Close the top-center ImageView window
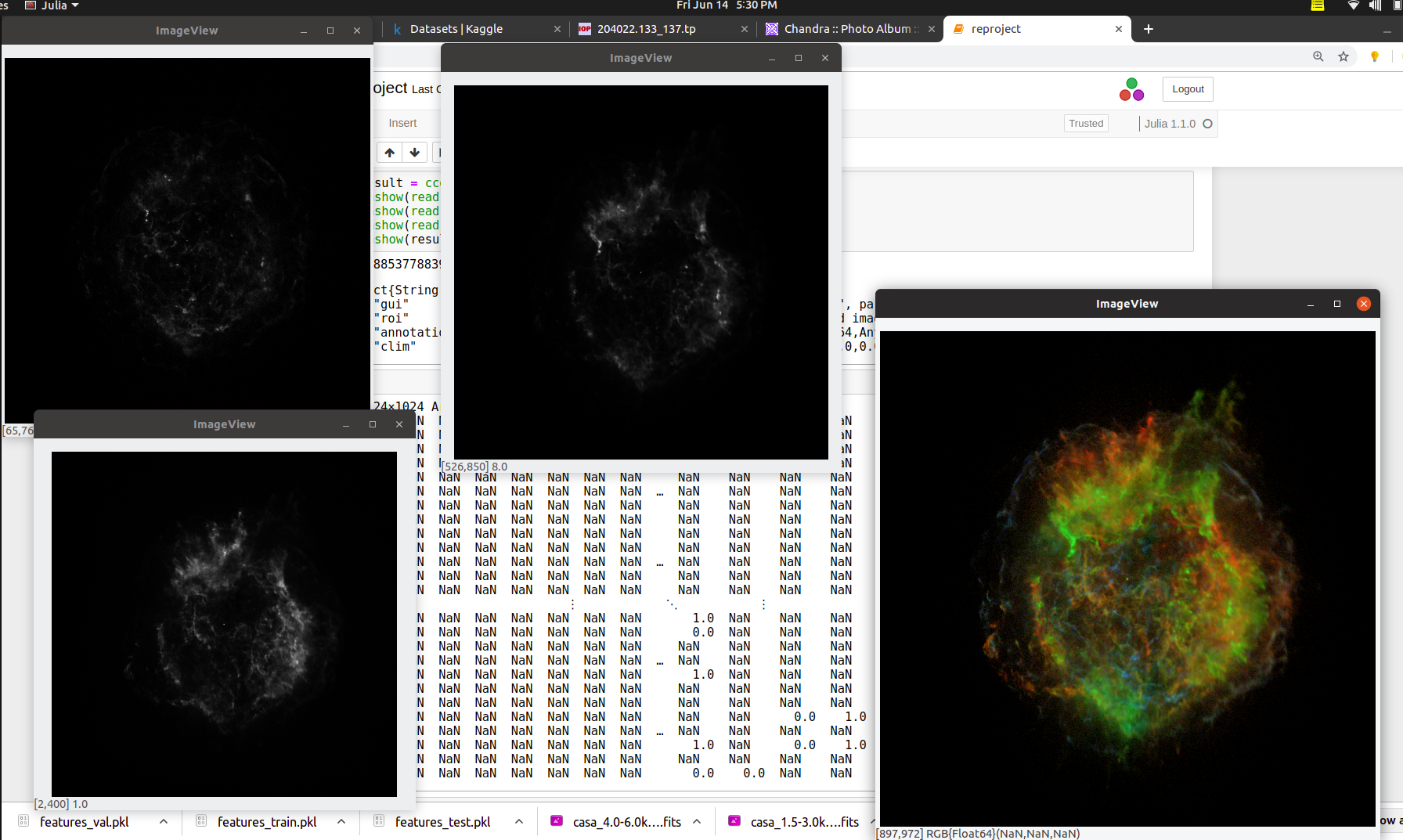Screen dimensions: 1403x840 [x=825, y=58]
